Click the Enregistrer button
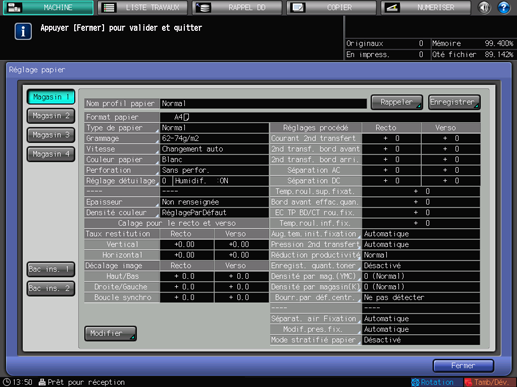The height and width of the screenshot is (387, 517). [x=454, y=102]
